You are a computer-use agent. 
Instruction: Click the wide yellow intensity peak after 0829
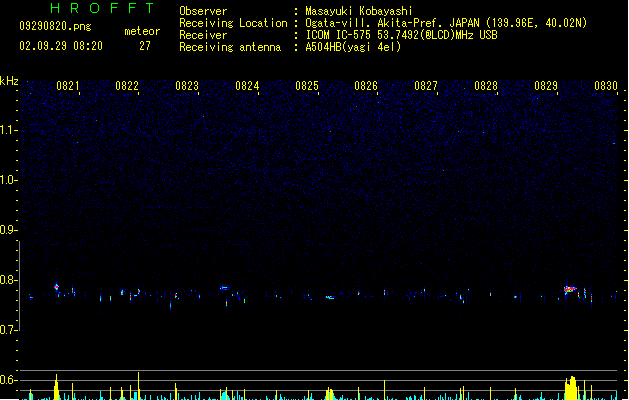571,388
